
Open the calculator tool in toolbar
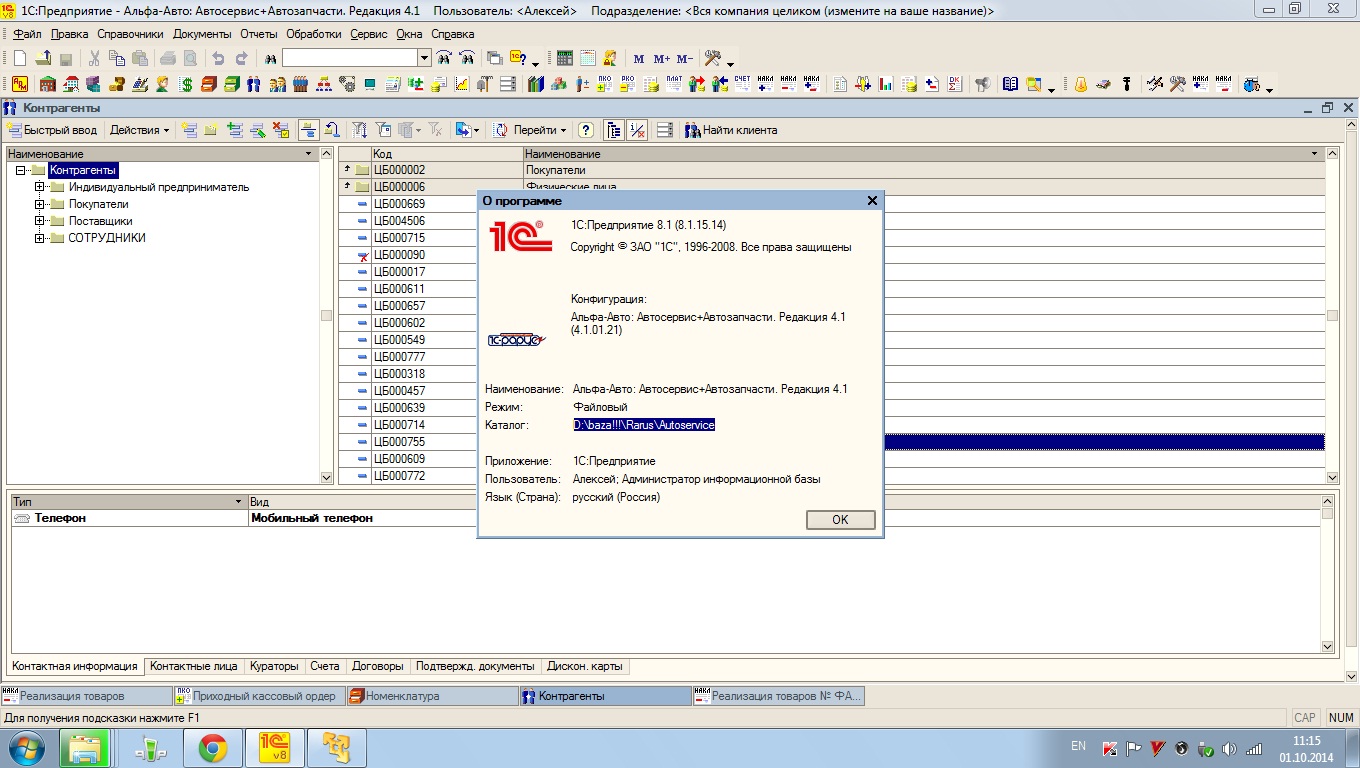click(x=565, y=59)
